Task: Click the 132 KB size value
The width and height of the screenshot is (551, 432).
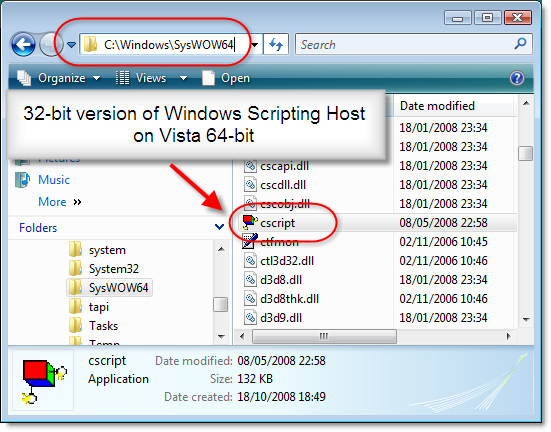Action: [x=255, y=379]
